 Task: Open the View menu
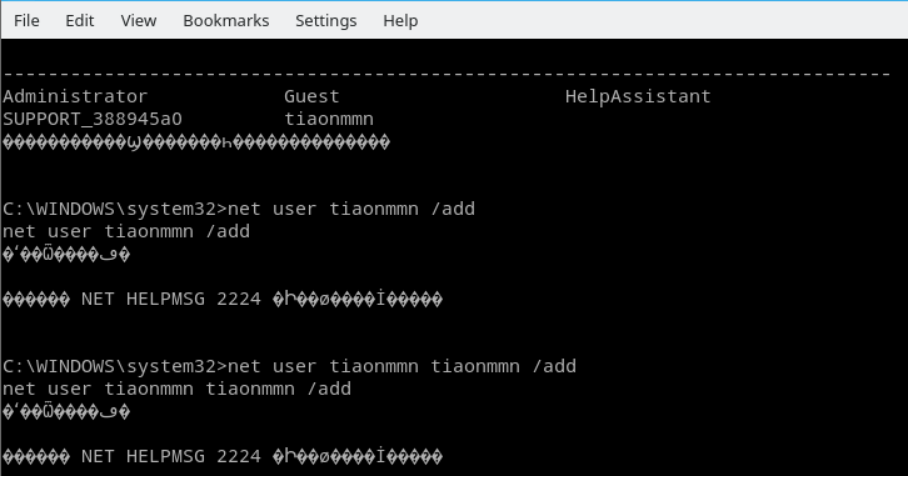[x=131, y=21]
